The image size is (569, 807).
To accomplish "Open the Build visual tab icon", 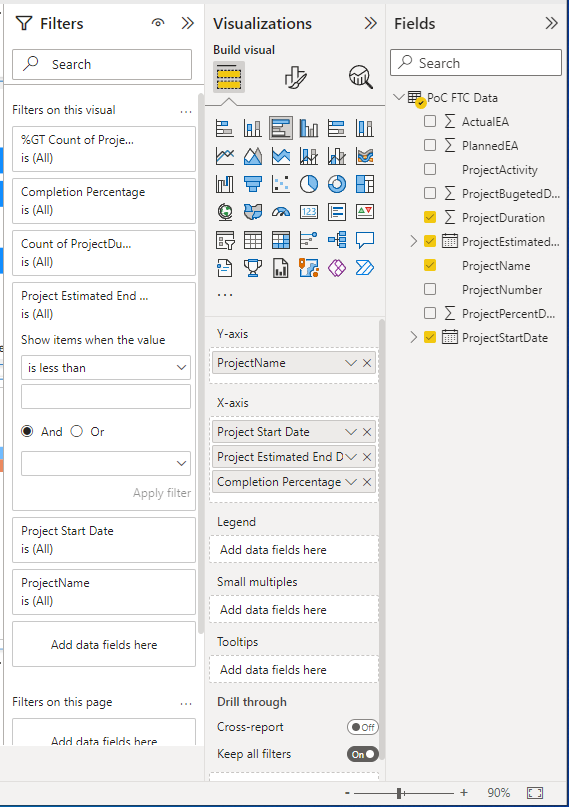I will [229, 77].
